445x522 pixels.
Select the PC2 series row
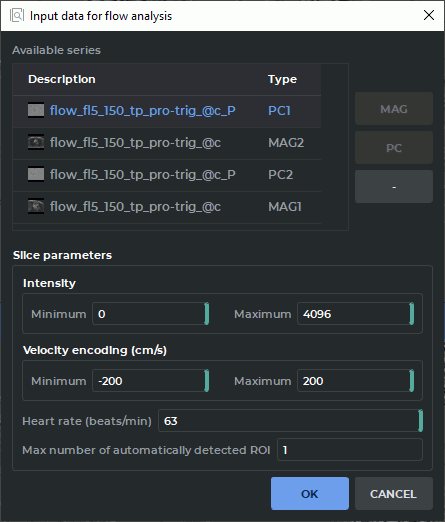pos(167,175)
